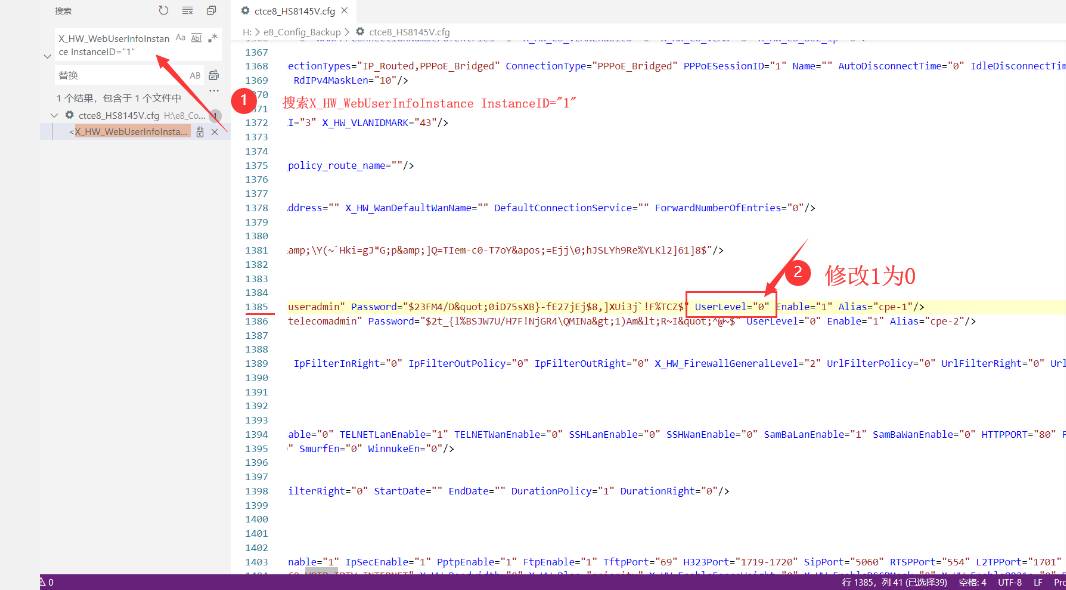Select the X_HW_WebUserInfoInstance search result match
1066x590 pixels.
pyautogui.click(x=130, y=132)
